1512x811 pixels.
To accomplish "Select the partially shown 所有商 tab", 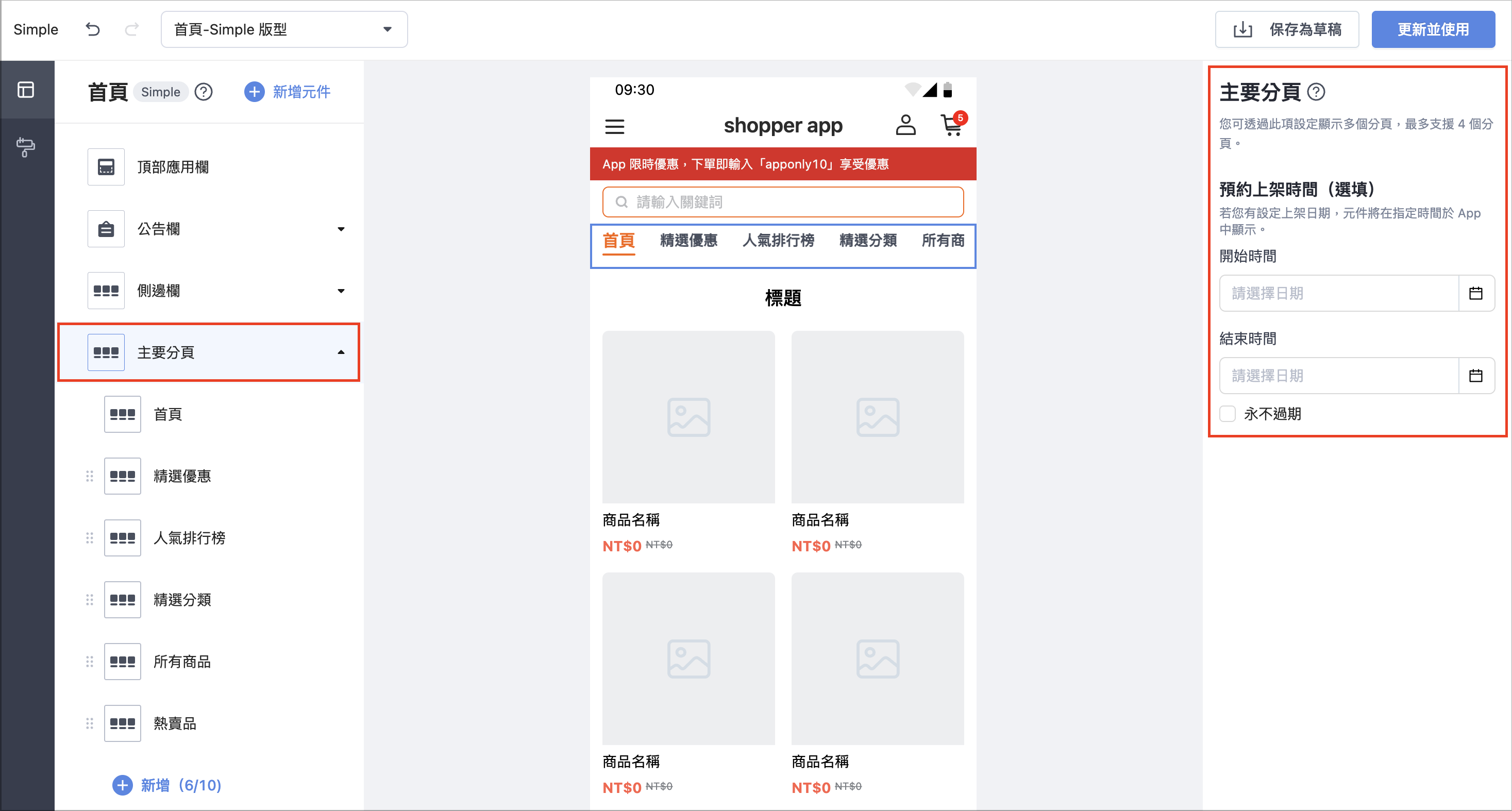I will 943,241.
